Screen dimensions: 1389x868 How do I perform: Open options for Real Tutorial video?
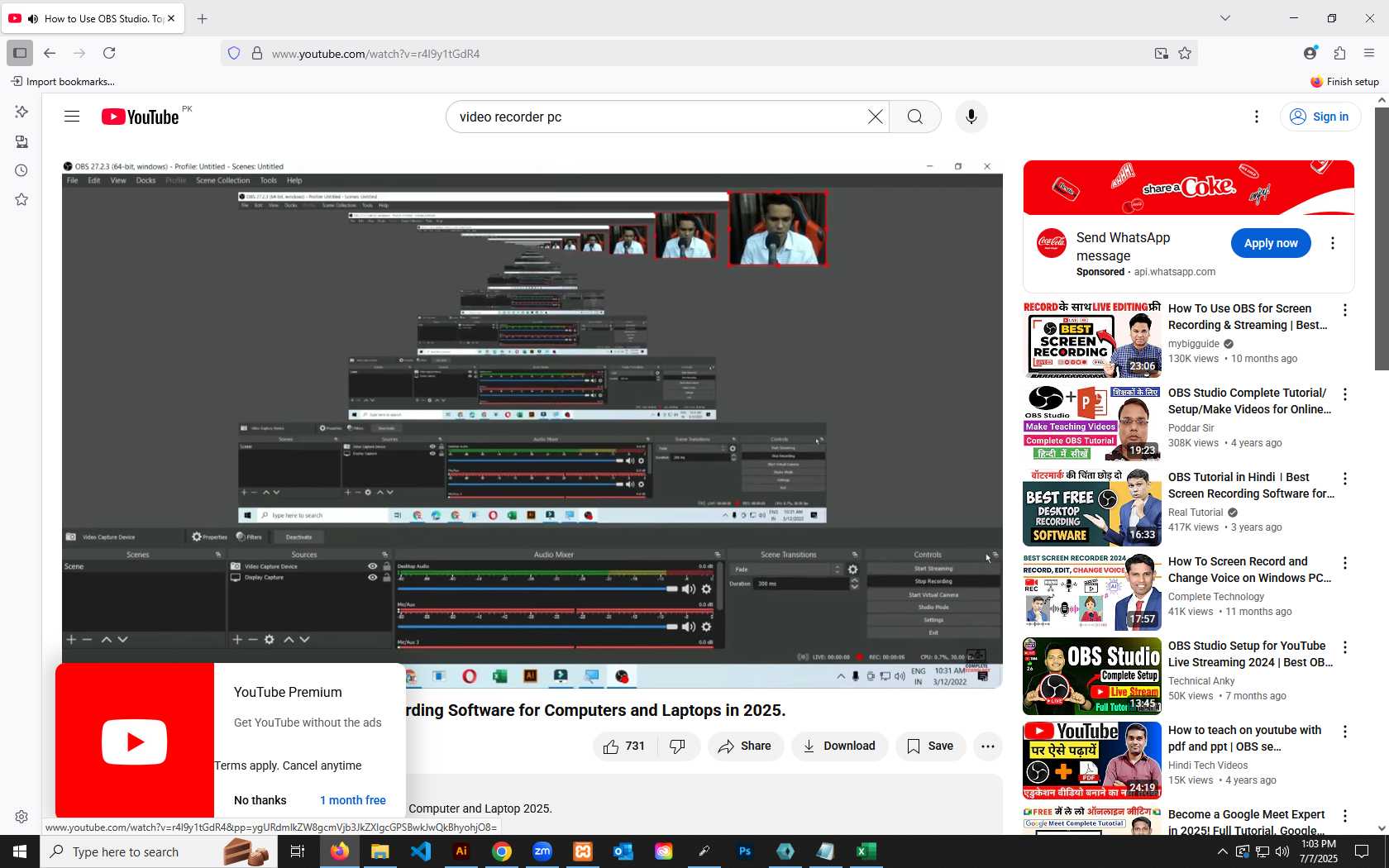1345,479
